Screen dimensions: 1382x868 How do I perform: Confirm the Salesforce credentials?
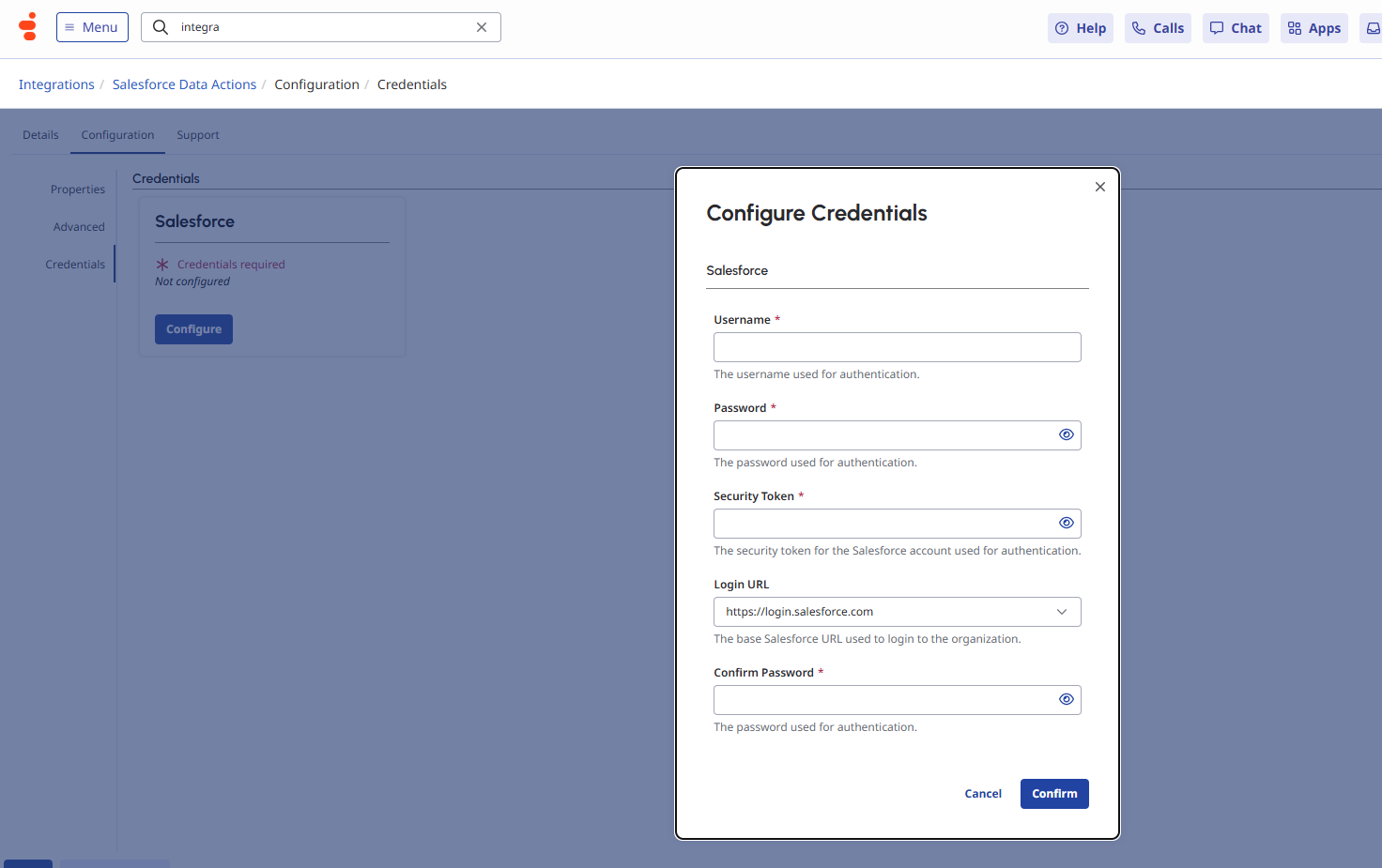click(1054, 794)
